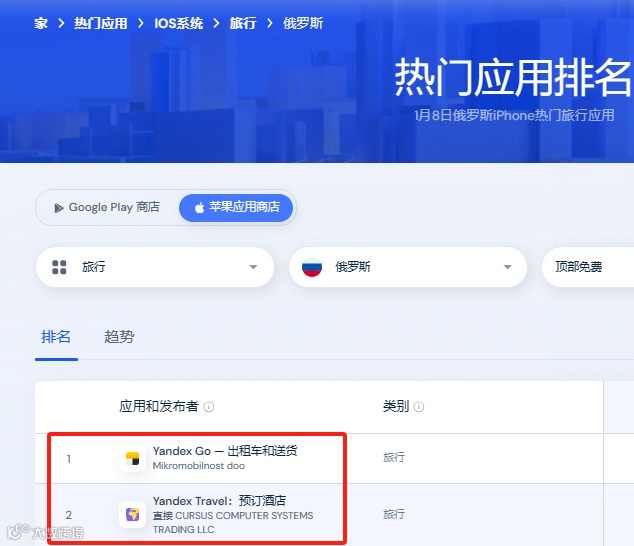The height and width of the screenshot is (546, 634).
Task: Click the 俄罗斯 breadcrumb item
Action: pyautogui.click(x=303, y=23)
